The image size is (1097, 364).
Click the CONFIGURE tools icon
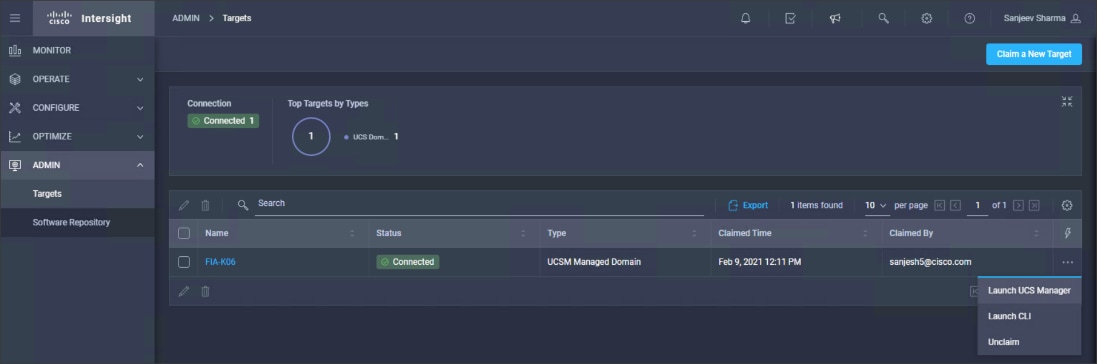tap(15, 108)
